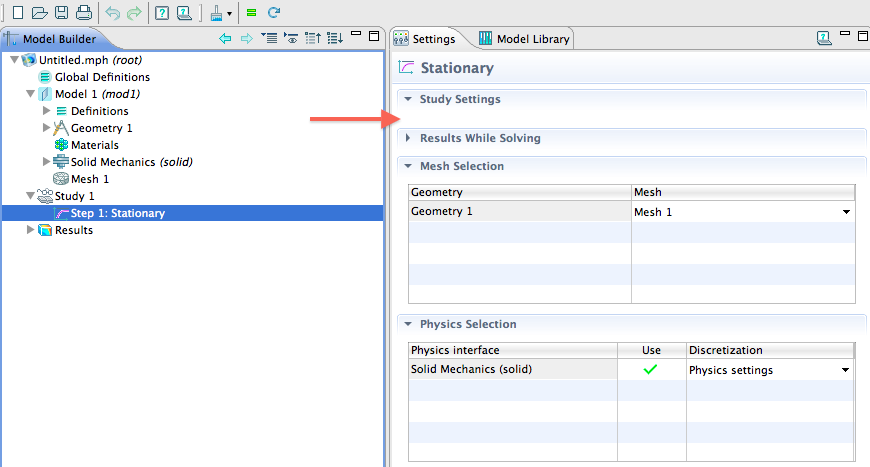Click the Print icon in toolbar

(83, 13)
